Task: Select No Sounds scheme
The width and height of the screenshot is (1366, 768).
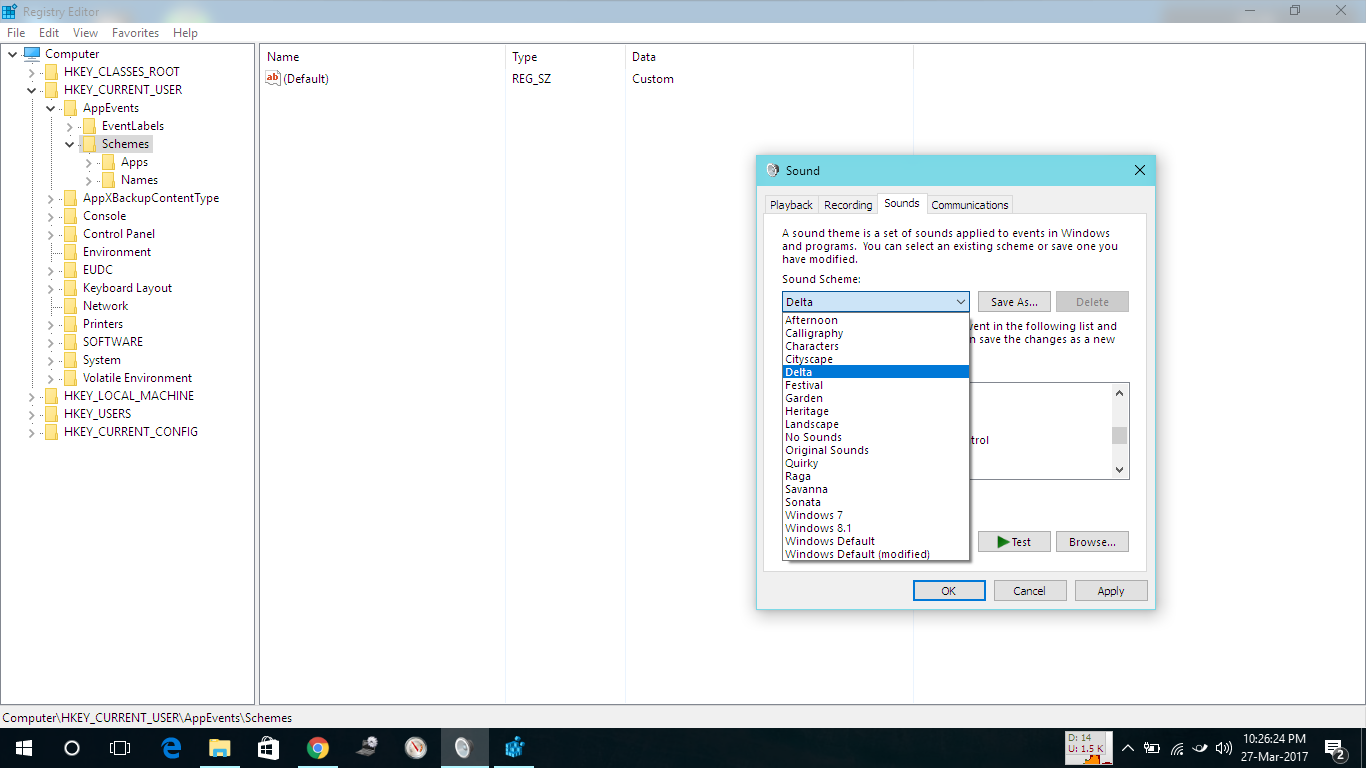Action: click(876, 437)
